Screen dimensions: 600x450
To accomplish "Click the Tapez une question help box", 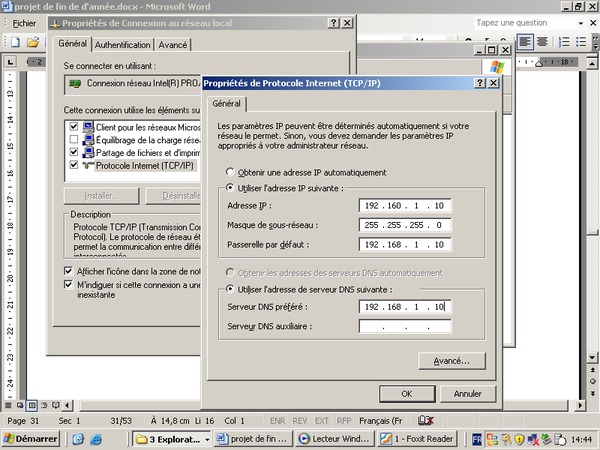I will pyautogui.click(x=525, y=23).
